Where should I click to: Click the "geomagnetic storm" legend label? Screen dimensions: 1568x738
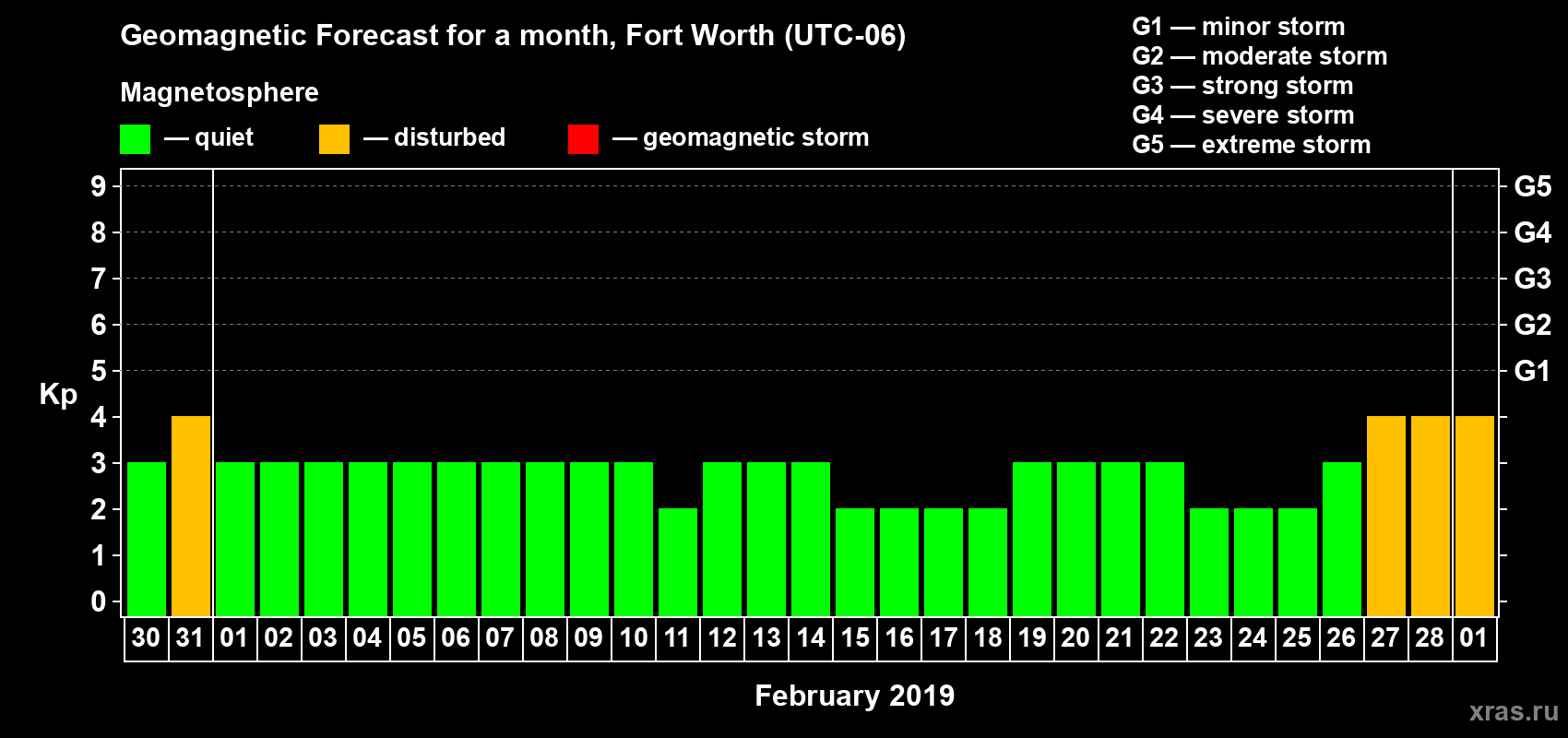(756, 138)
